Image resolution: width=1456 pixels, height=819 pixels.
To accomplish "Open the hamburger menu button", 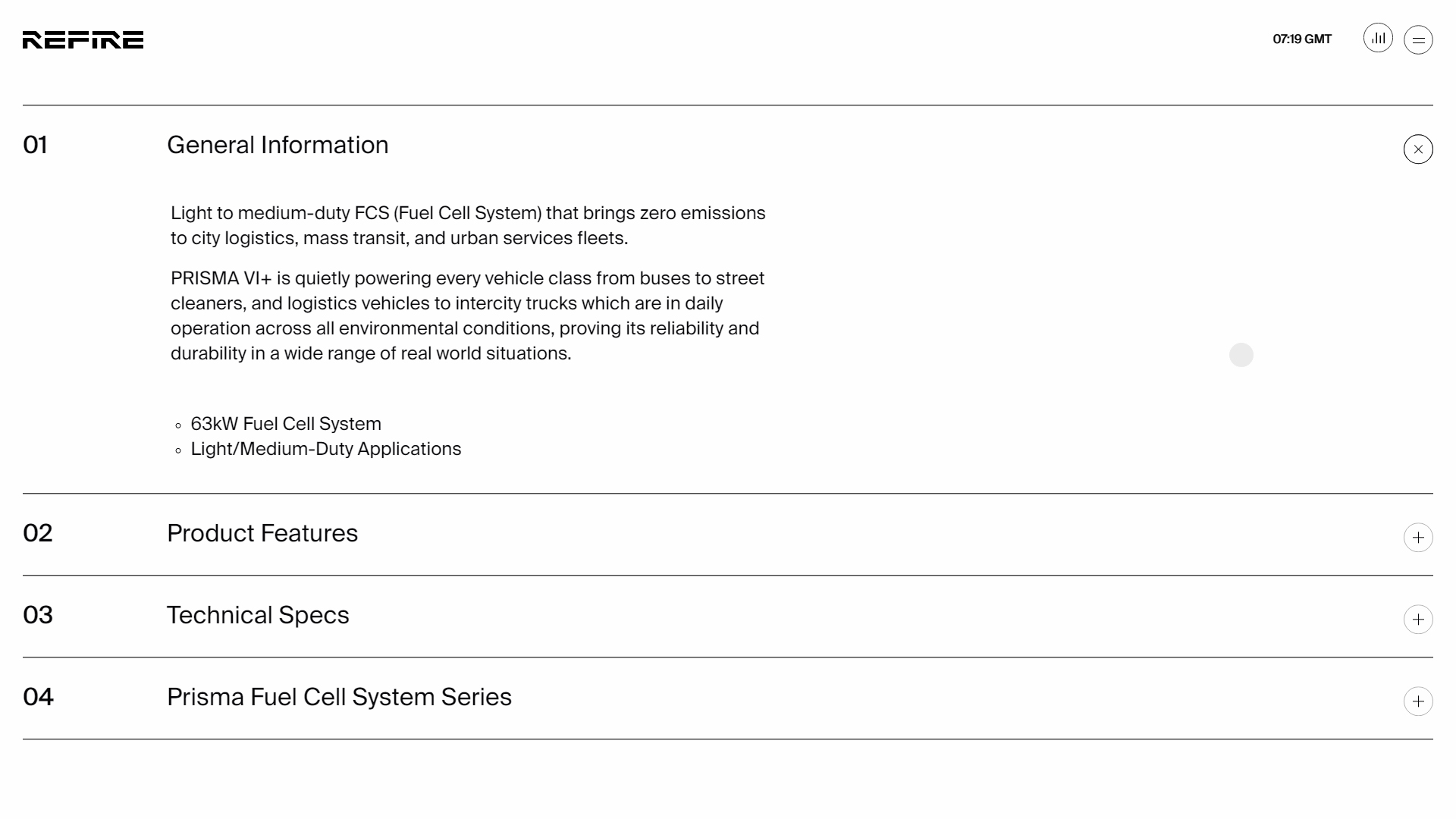I will (1418, 40).
